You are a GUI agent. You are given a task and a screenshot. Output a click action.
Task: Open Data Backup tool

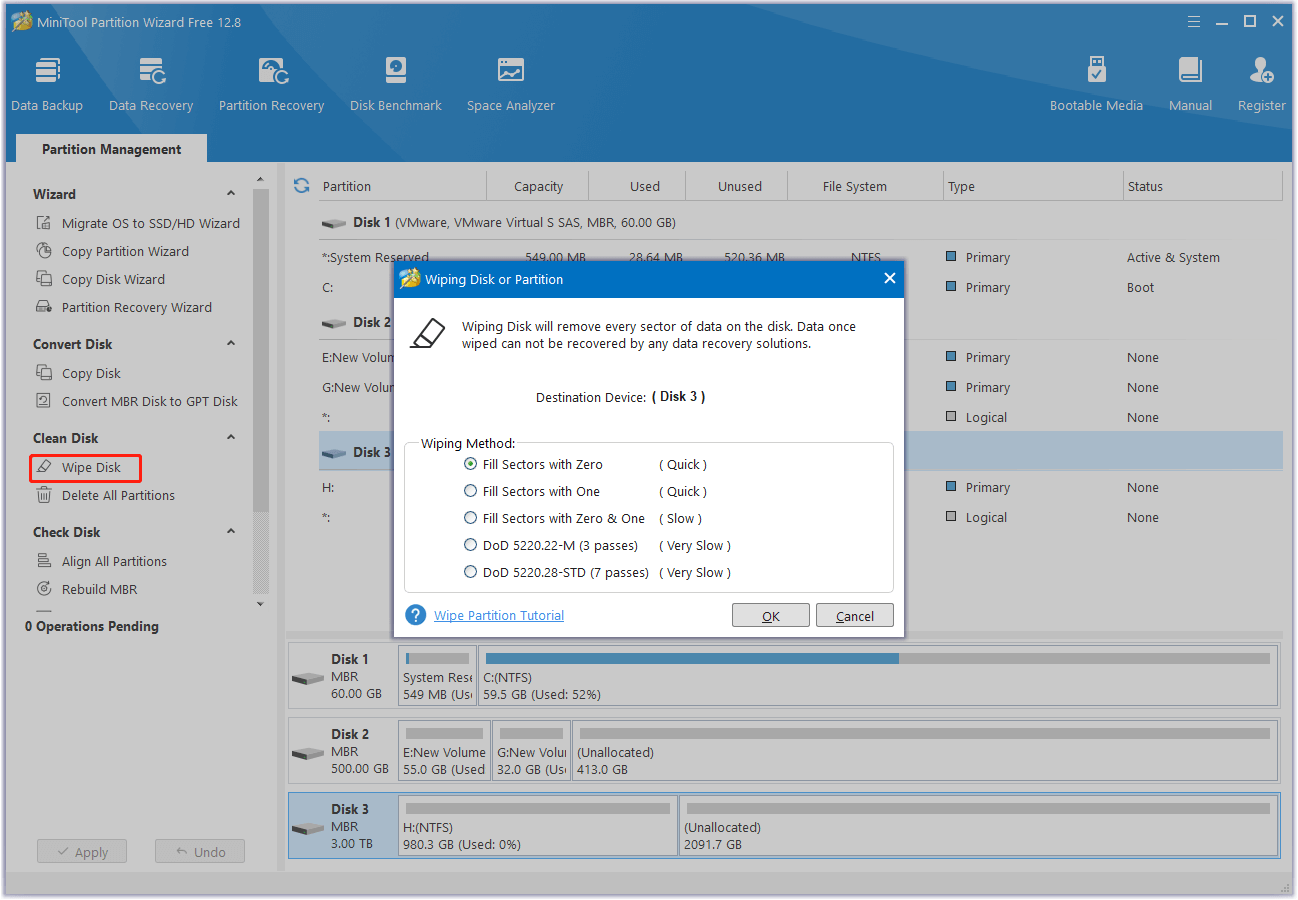(x=47, y=83)
